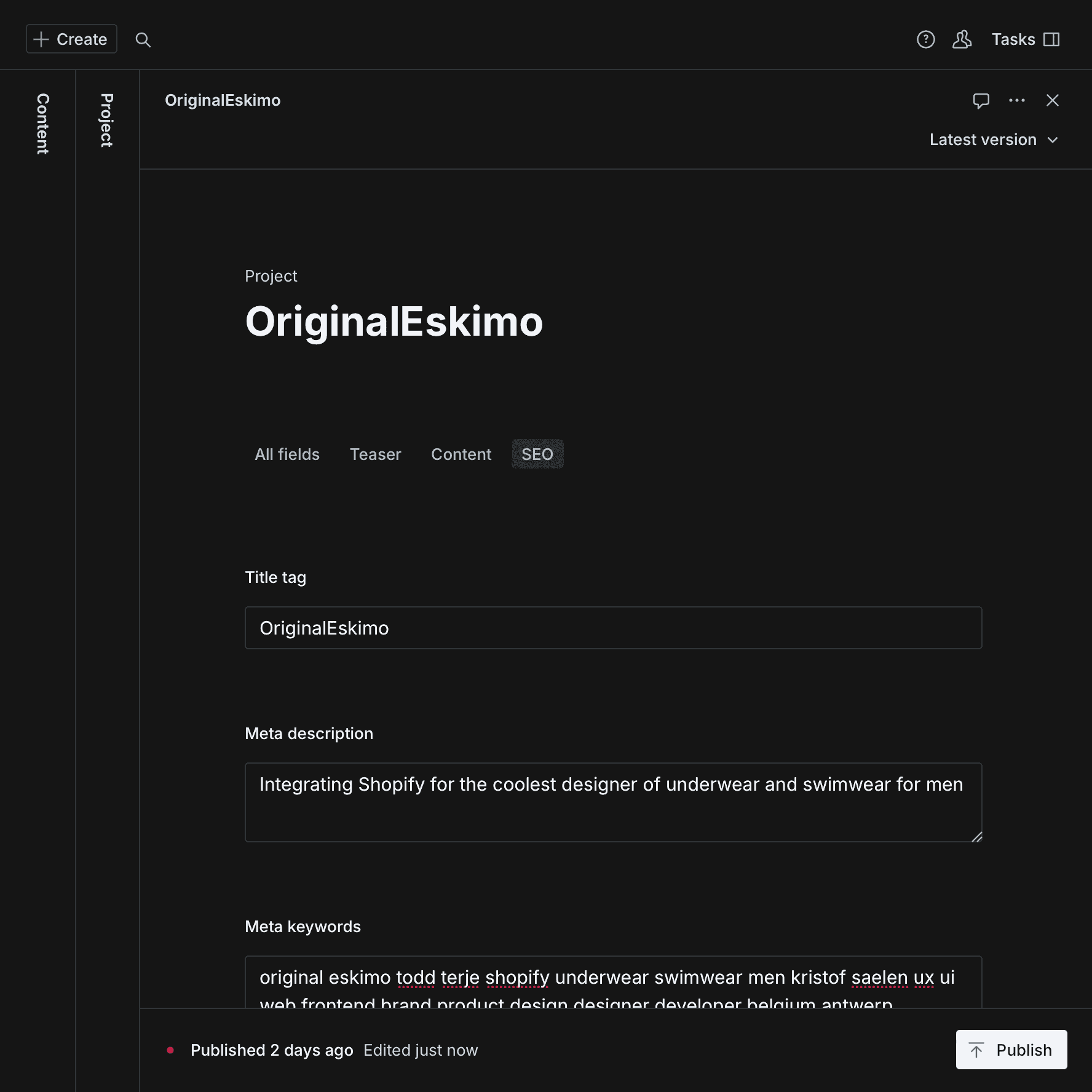Click the Publish button

(1011, 1050)
